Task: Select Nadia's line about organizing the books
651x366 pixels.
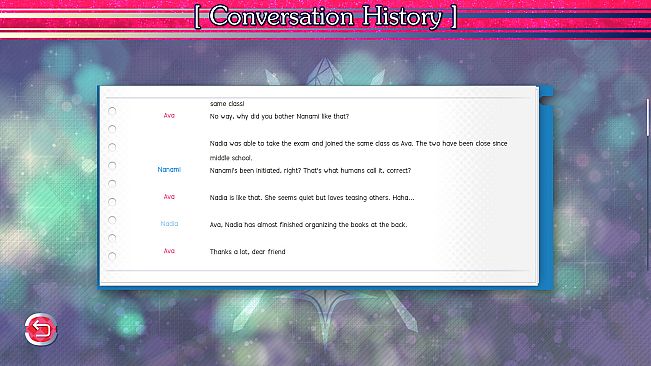Action: [x=308, y=224]
